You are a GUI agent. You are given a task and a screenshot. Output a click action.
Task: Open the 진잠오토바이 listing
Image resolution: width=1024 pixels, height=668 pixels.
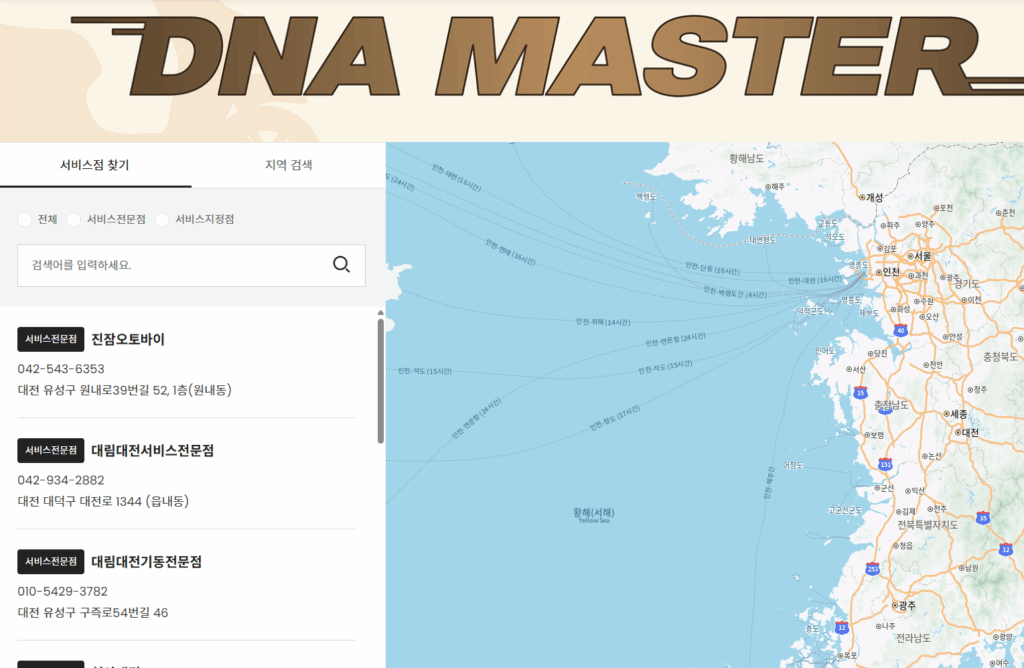(x=128, y=340)
